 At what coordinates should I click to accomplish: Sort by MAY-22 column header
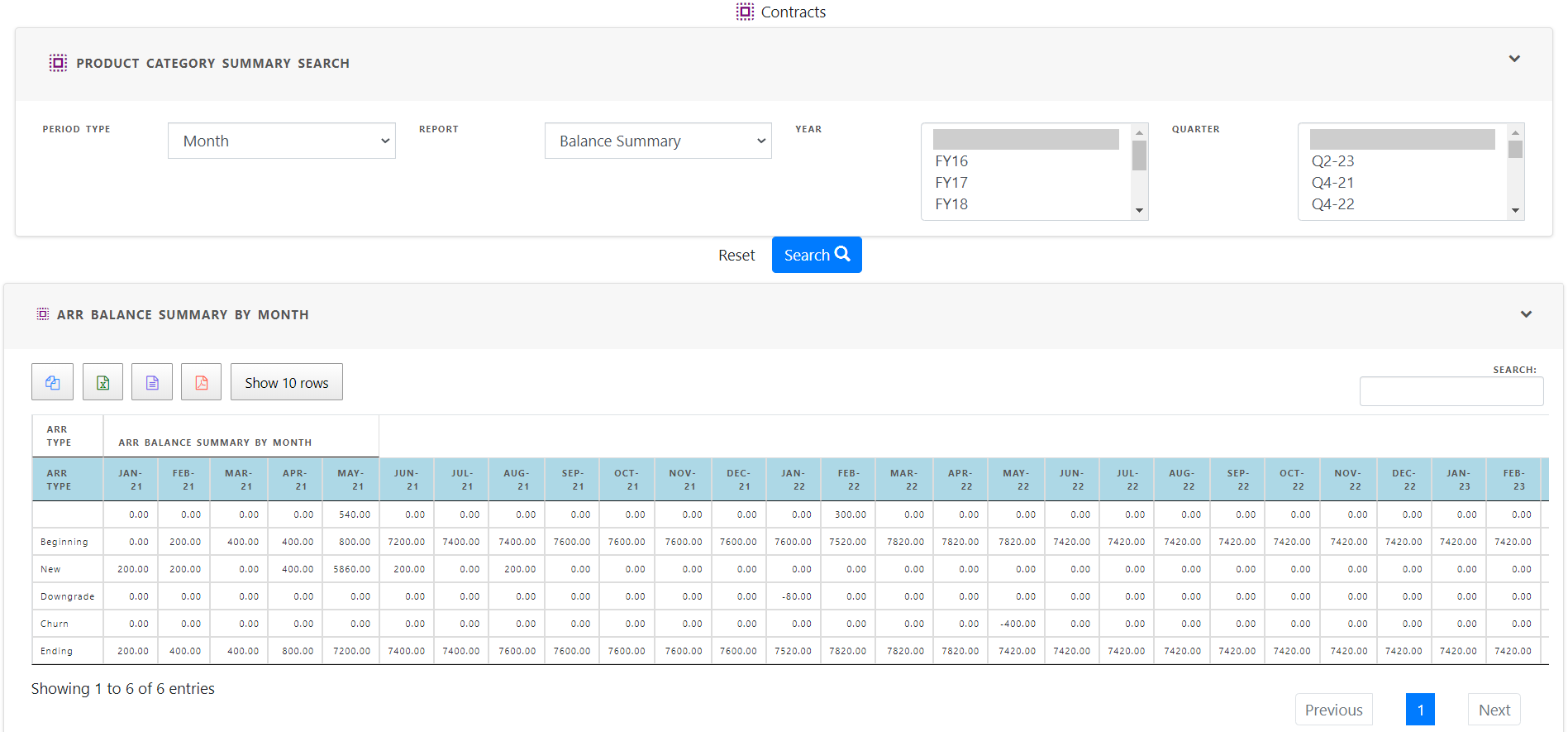(1016, 480)
